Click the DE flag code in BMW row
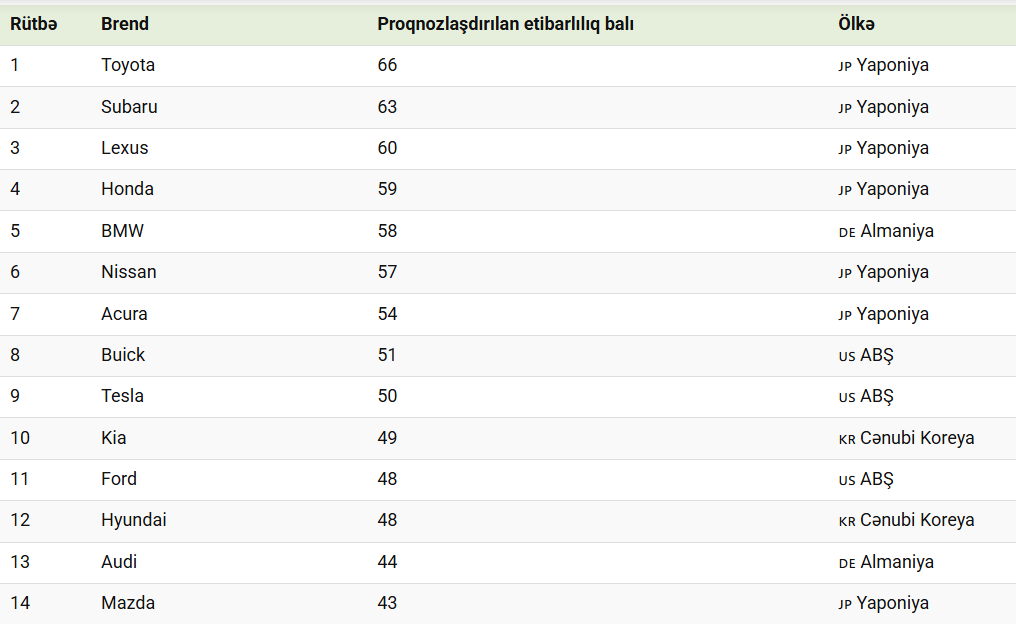This screenshot has width=1016, height=636. coord(847,233)
